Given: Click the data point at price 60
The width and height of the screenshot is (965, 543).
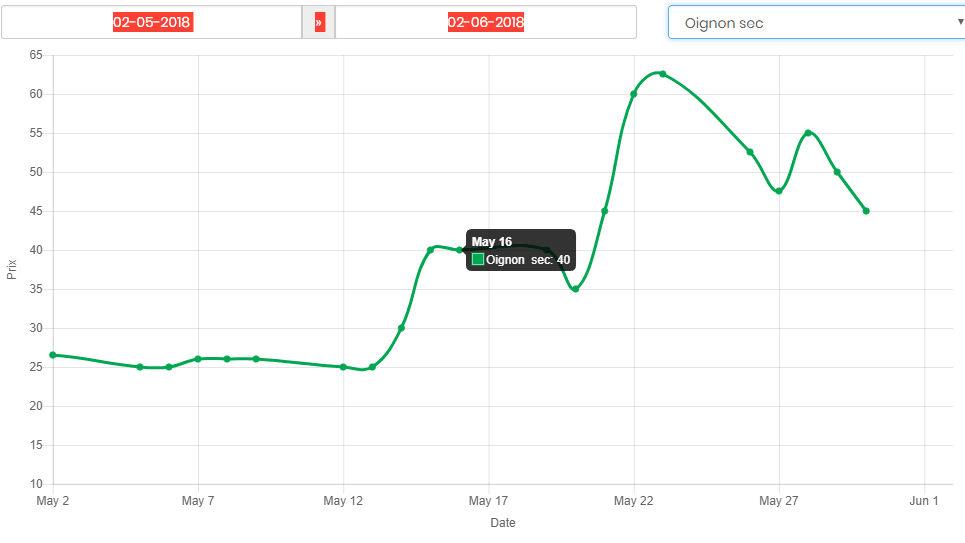Looking at the screenshot, I should (634, 94).
